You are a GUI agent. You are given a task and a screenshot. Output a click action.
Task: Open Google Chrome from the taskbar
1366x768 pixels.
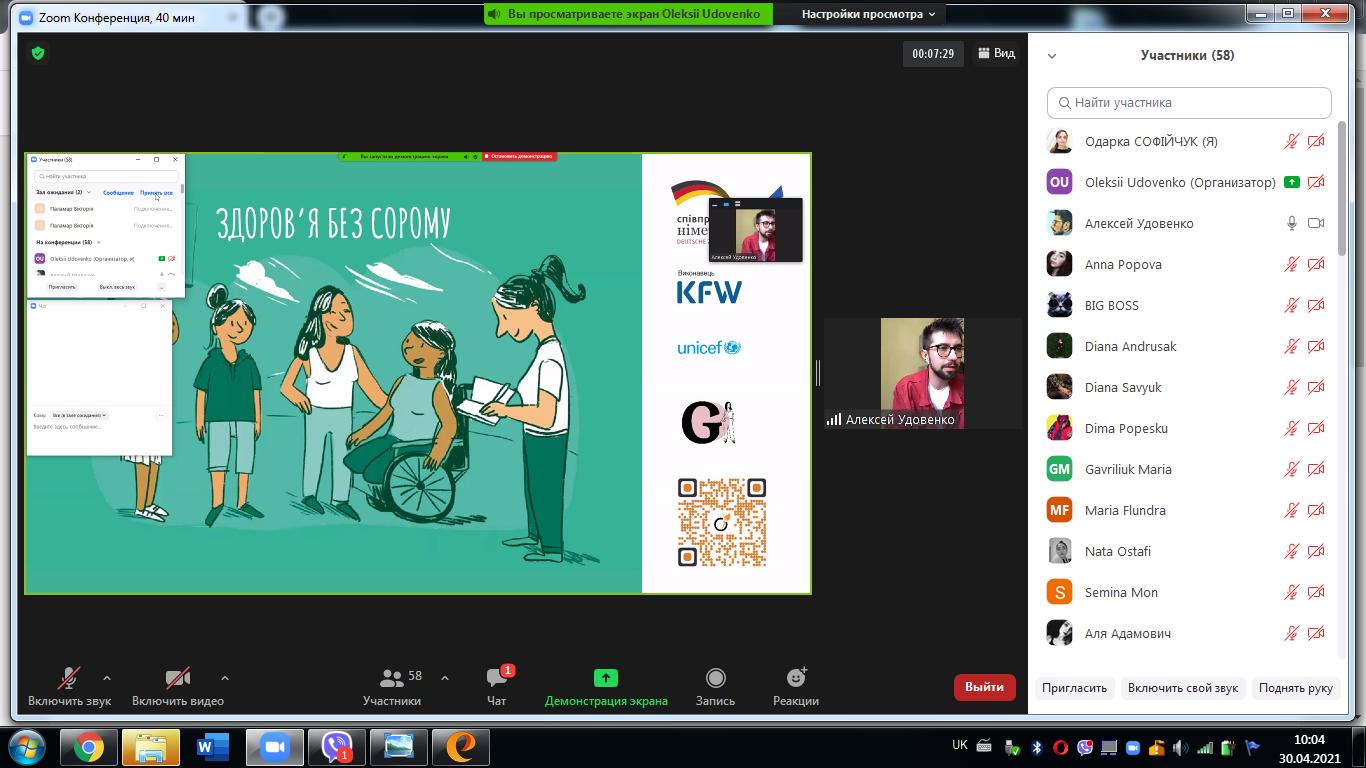click(89, 747)
